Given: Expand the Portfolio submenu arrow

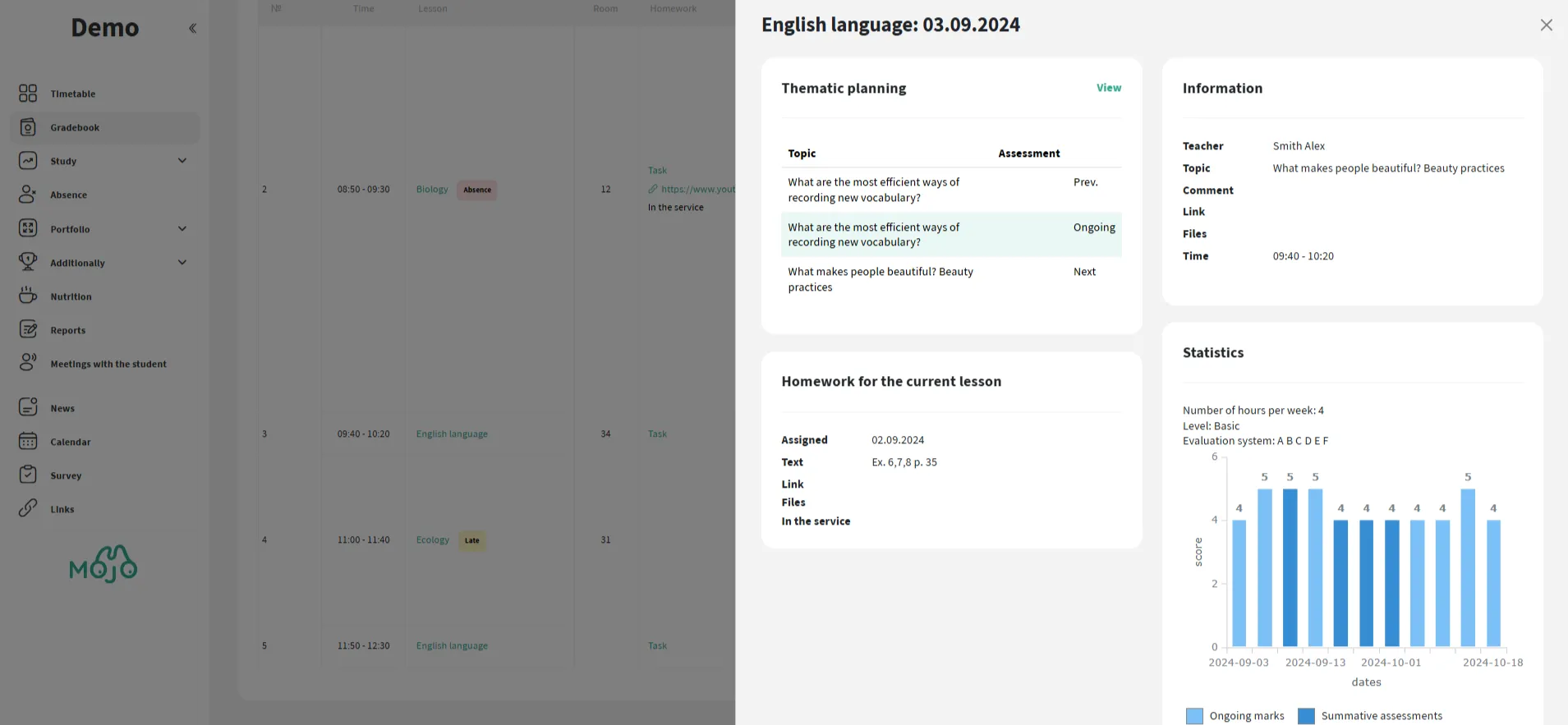Looking at the screenshot, I should 182,229.
